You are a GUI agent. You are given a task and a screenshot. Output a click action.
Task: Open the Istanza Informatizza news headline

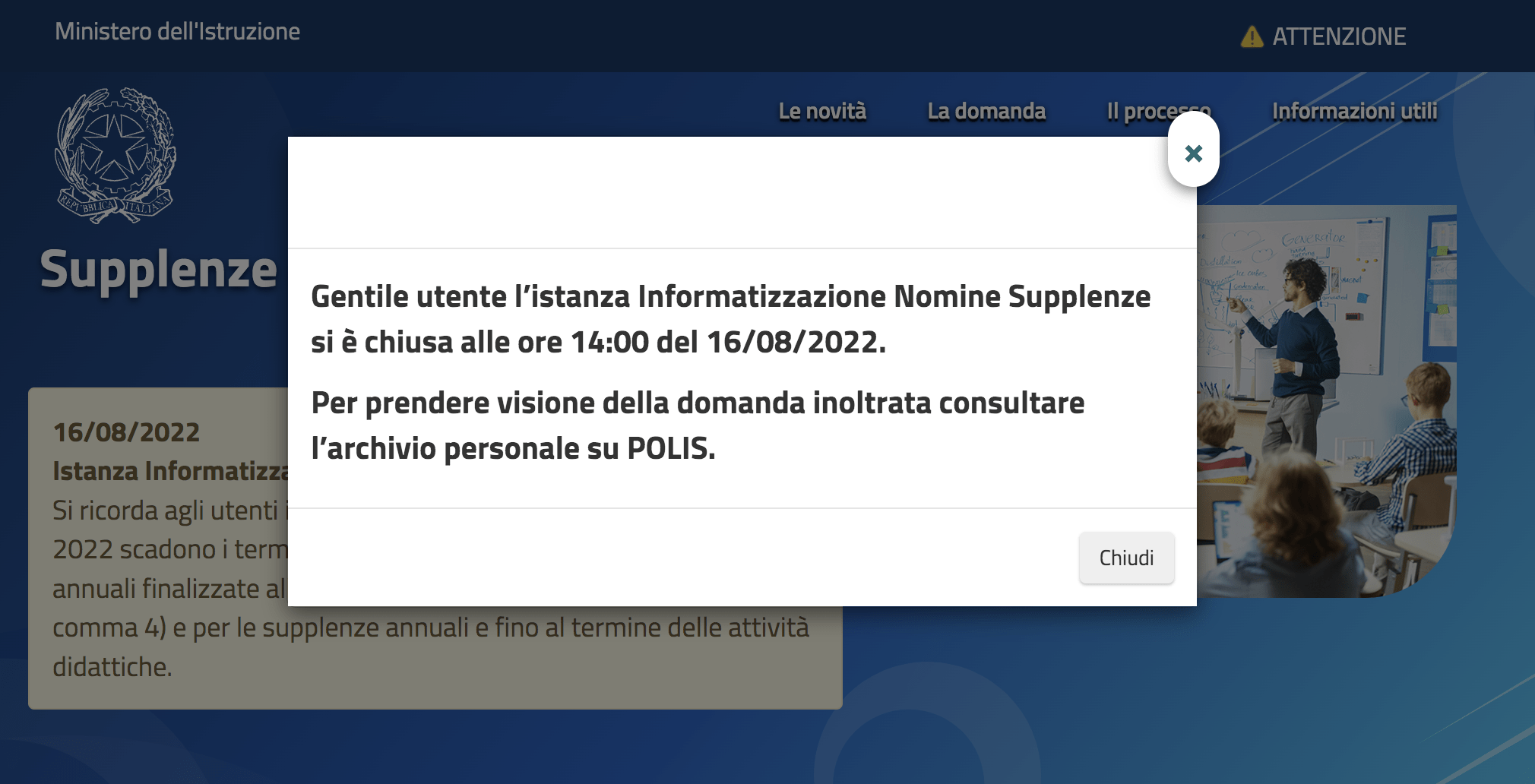point(170,471)
